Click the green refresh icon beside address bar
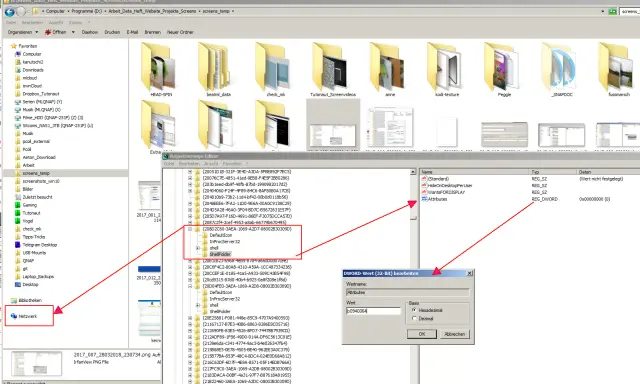640x384 pixels. click(x=612, y=11)
